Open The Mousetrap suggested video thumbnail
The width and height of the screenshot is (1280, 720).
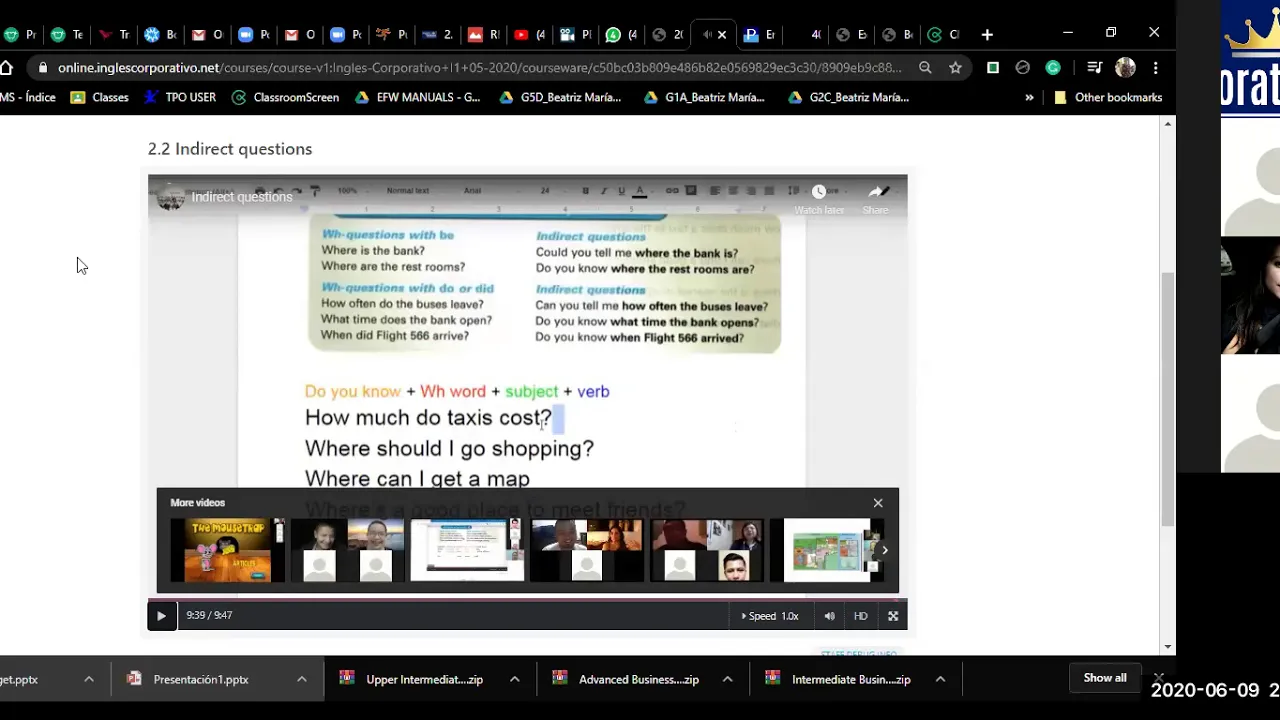[227, 550]
